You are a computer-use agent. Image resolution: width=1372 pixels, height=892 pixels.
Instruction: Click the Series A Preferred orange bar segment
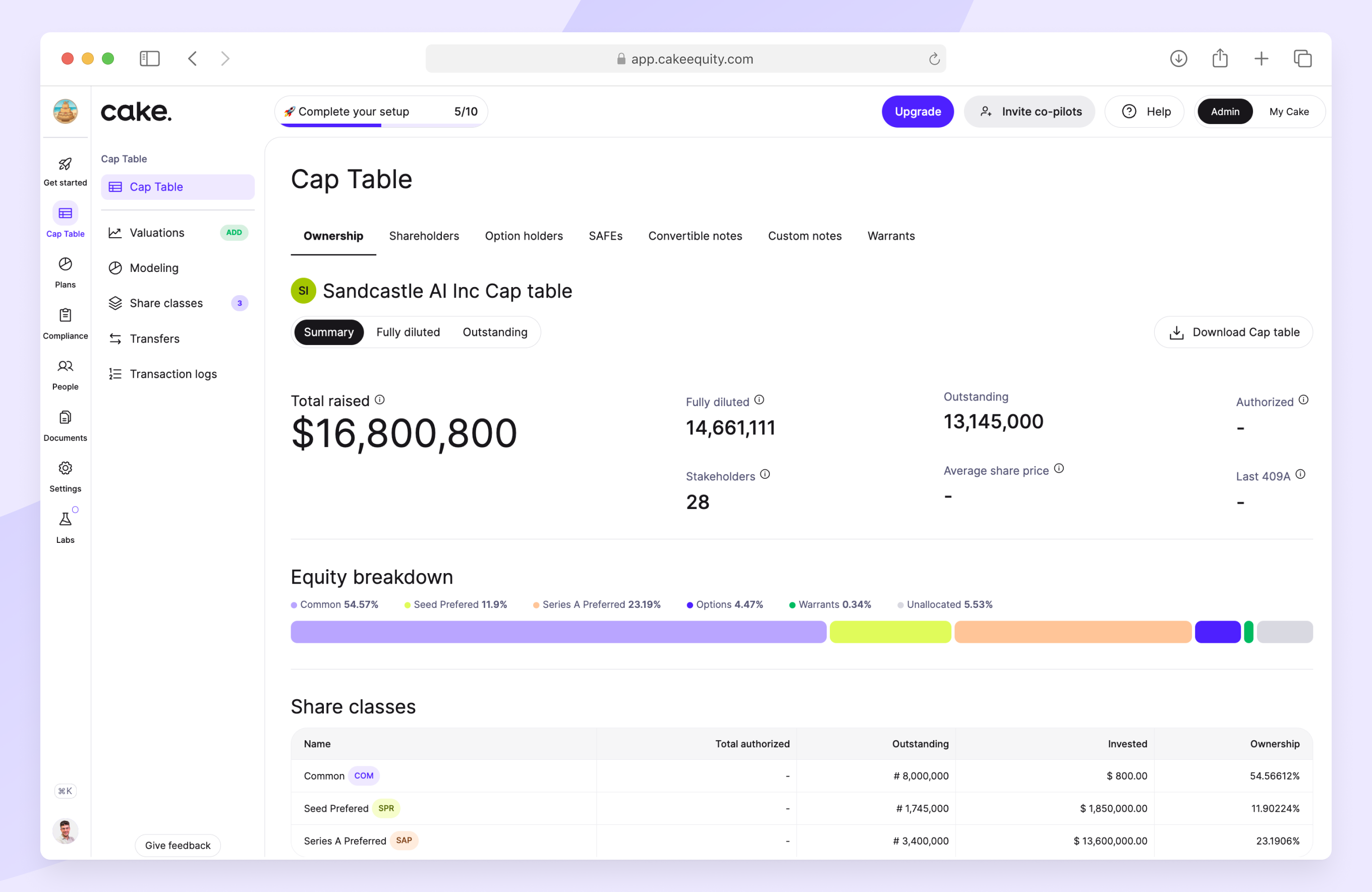pyautogui.click(x=1073, y=632)
